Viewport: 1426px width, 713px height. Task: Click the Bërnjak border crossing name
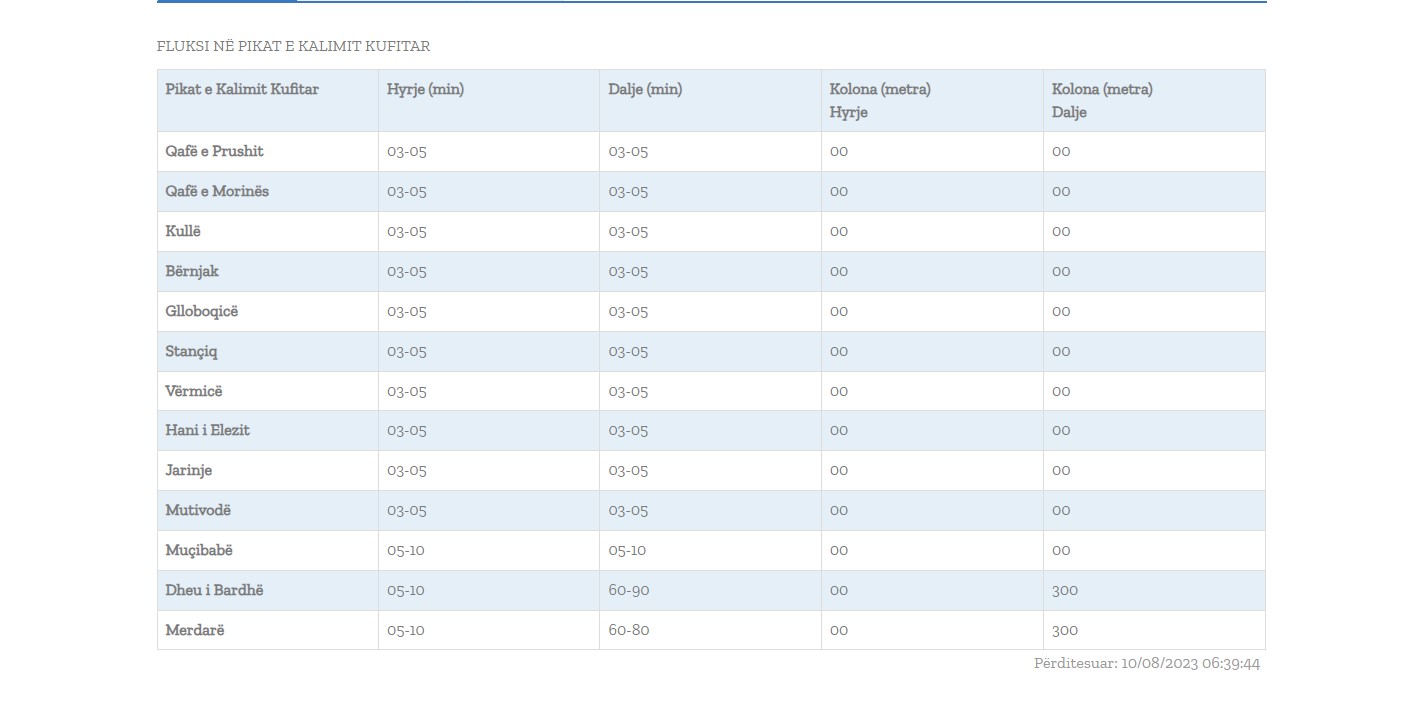(x=192, y=271)
